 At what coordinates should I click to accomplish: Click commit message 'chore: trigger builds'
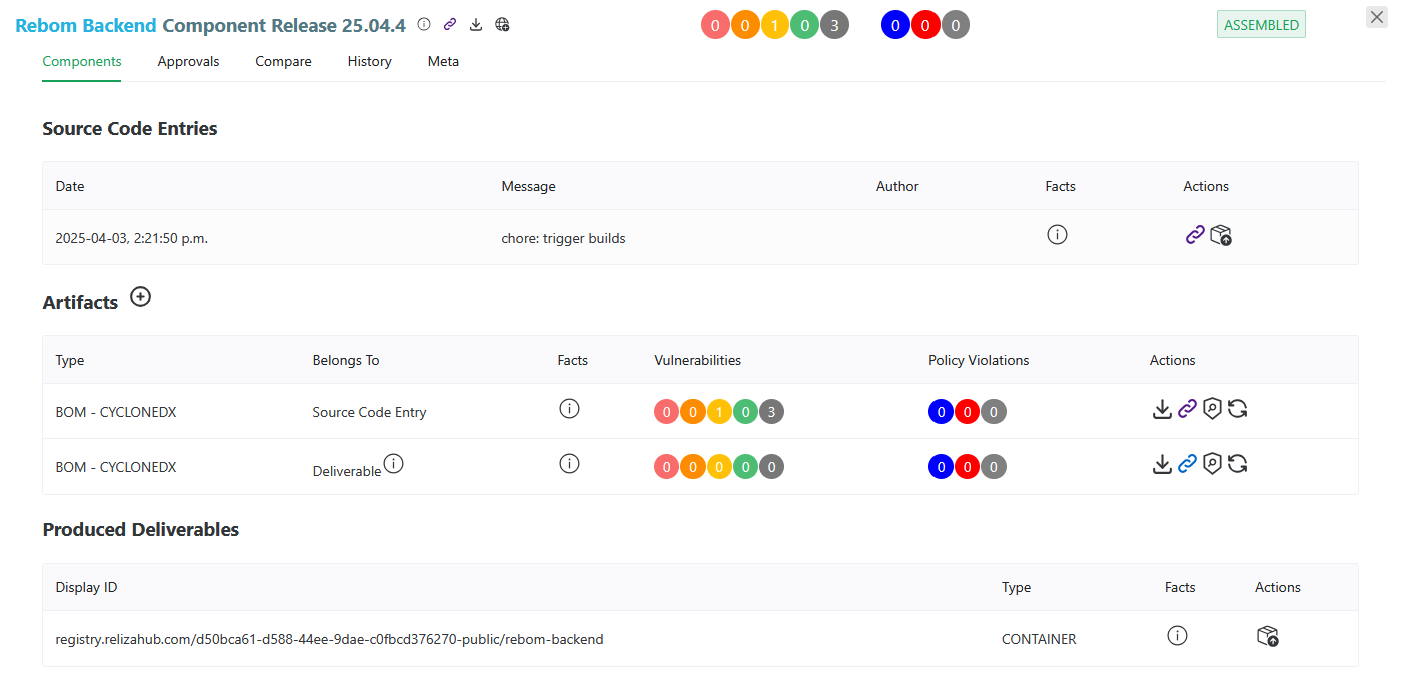(x=563, y=238)
